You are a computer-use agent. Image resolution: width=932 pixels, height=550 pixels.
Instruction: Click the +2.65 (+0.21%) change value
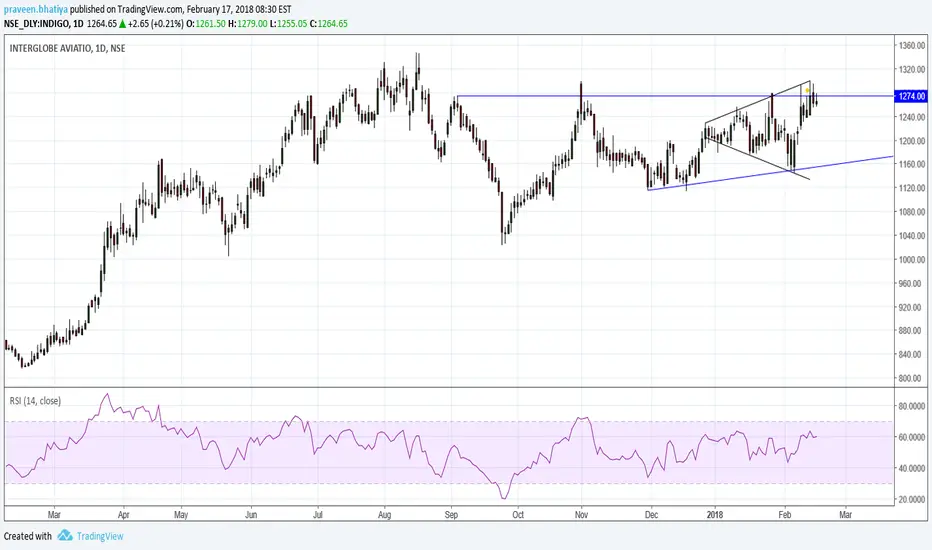pyautogui.click(x=156, y=24)
